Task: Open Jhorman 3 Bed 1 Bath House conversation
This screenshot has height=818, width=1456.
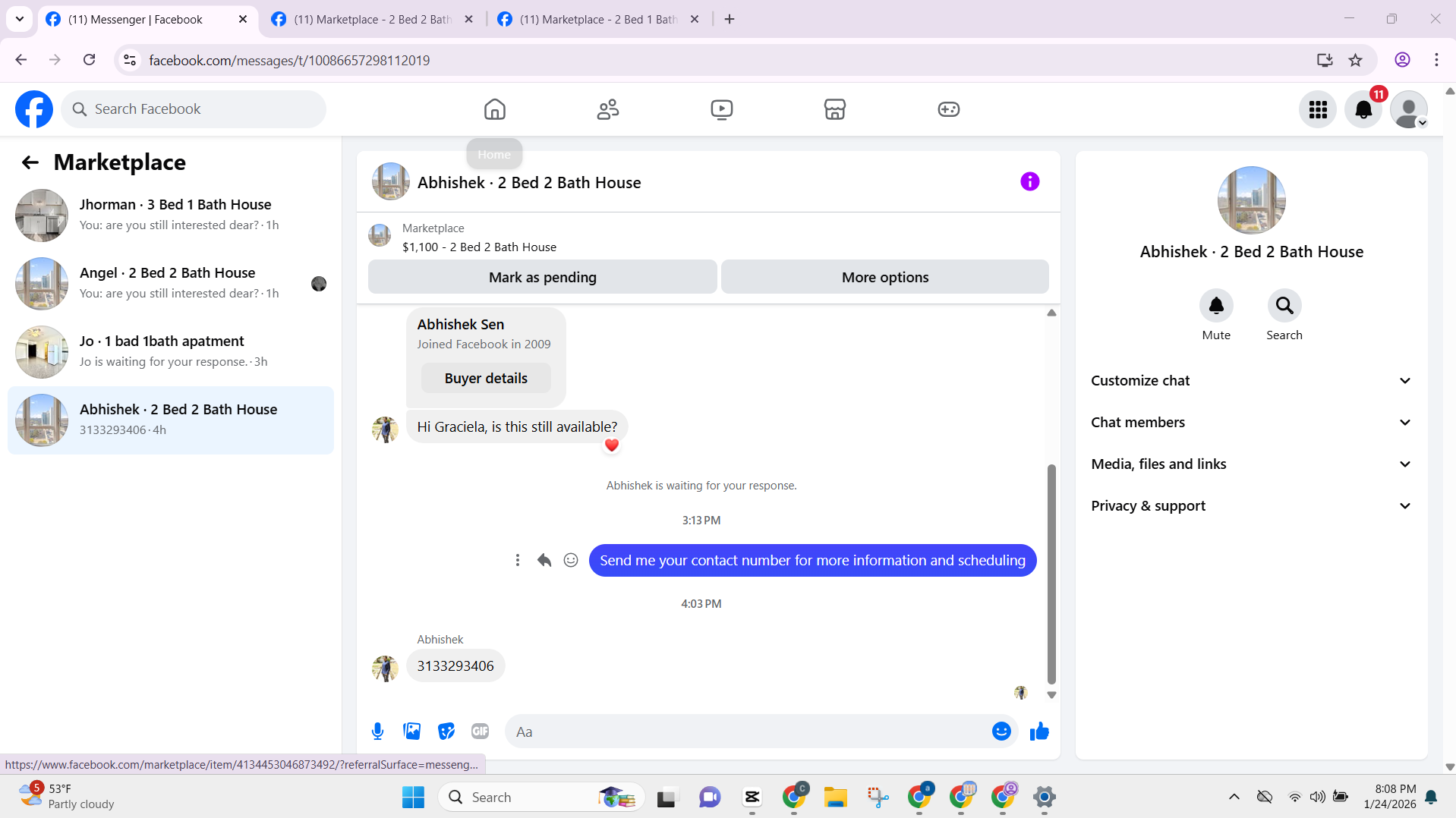Action: click(171, 216)
